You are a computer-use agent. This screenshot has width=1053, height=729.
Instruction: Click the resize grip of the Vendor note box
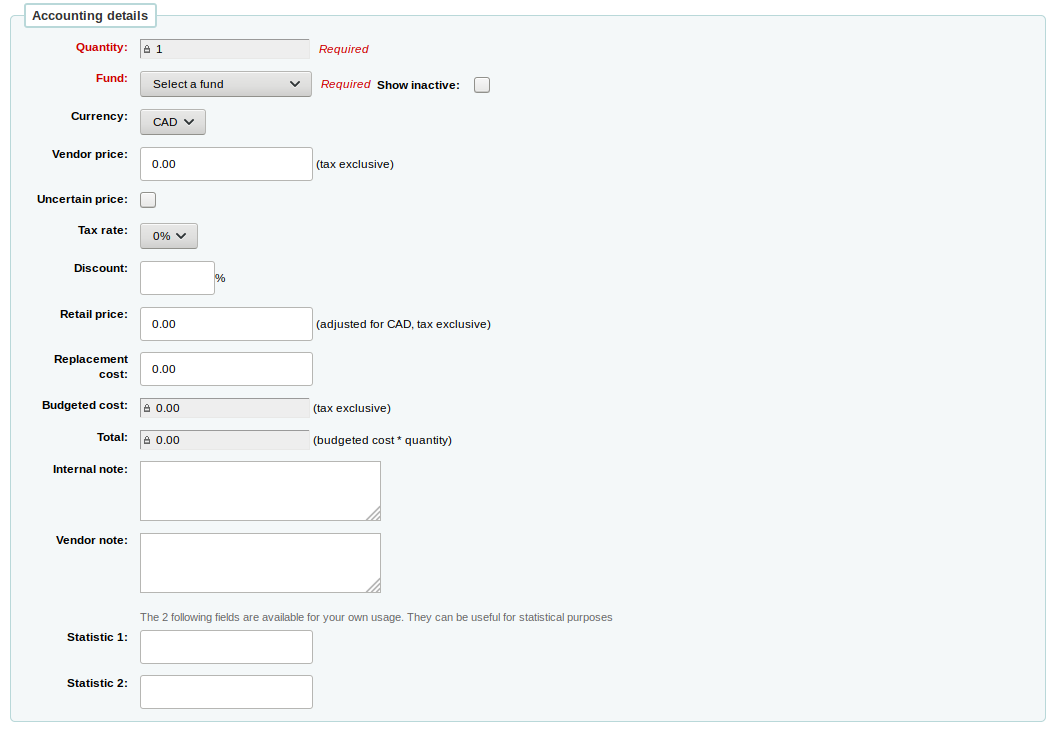coord(376,586)
